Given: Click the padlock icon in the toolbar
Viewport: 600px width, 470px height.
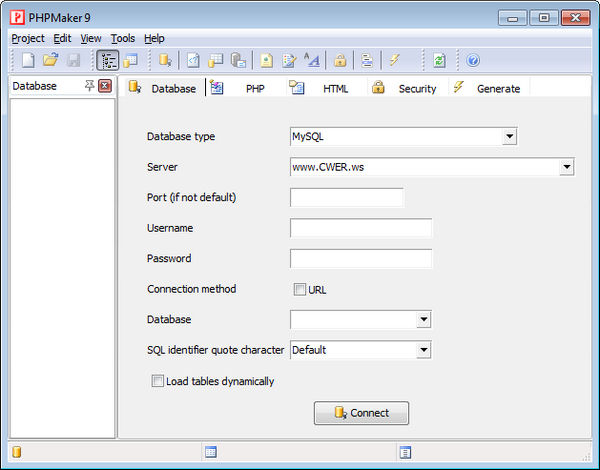Looking at the screenshot, I should click(x=340, y=61).
